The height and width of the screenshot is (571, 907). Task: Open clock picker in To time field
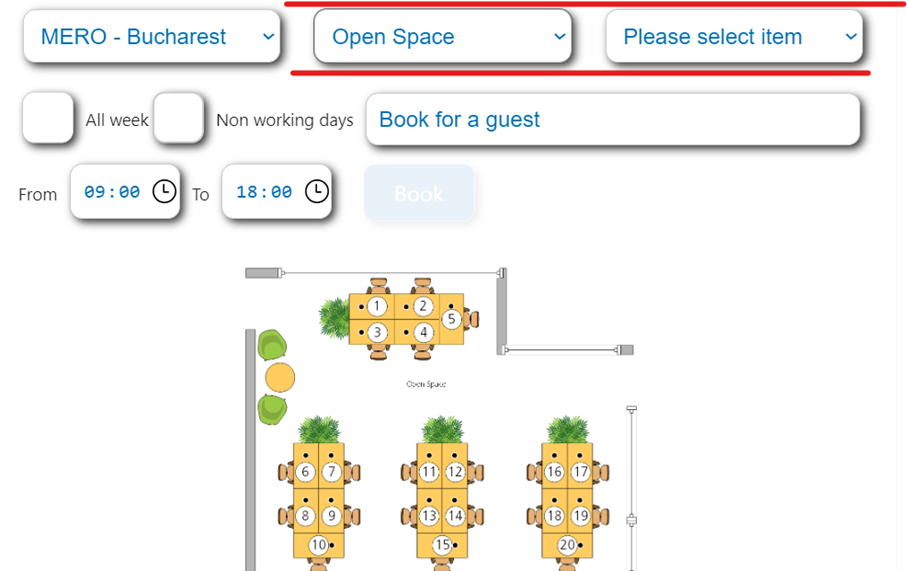tap(316, 191)
